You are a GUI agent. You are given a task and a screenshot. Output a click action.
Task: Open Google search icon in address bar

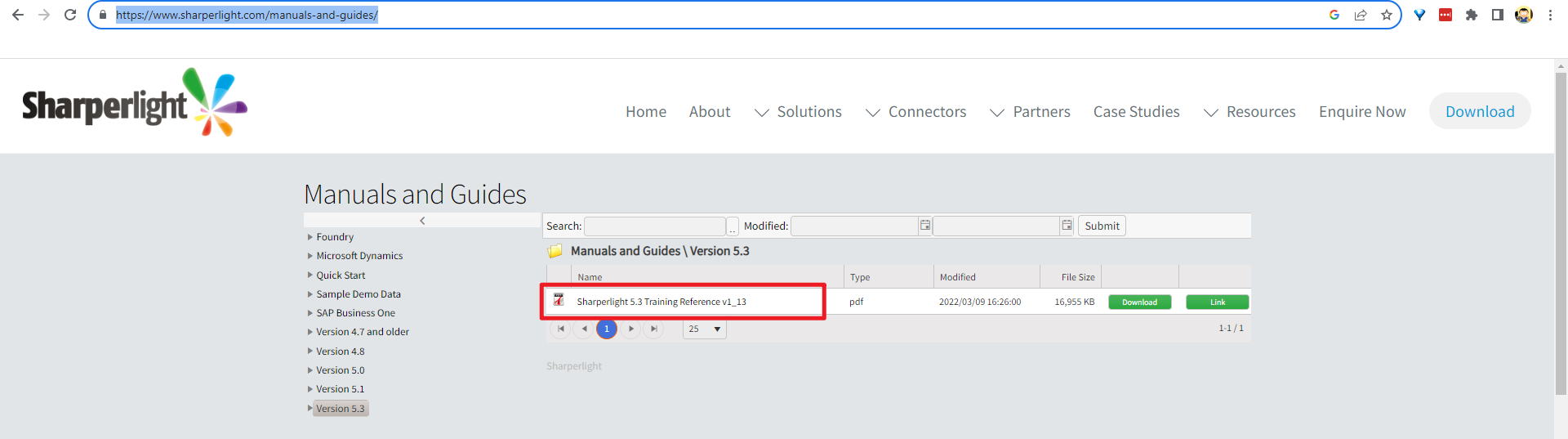click(1334, 15)
